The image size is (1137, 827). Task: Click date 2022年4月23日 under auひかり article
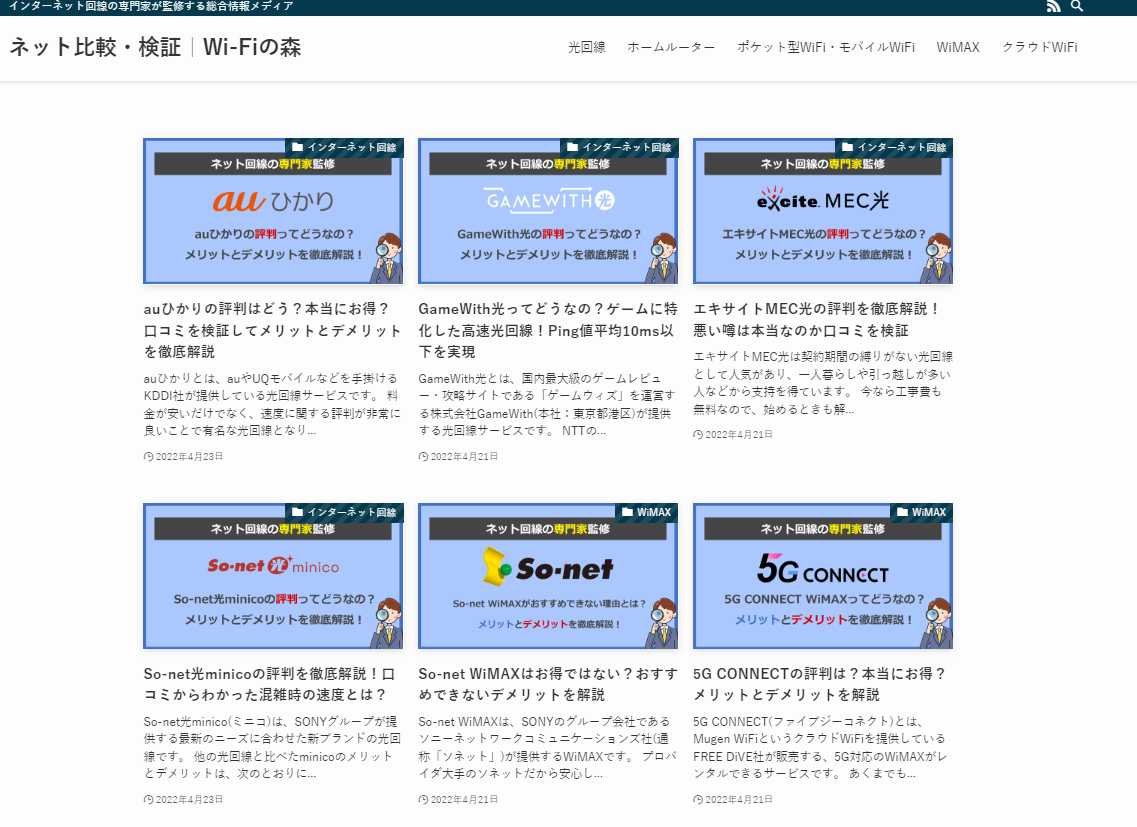pyautogui.click(x=183, y=456)
